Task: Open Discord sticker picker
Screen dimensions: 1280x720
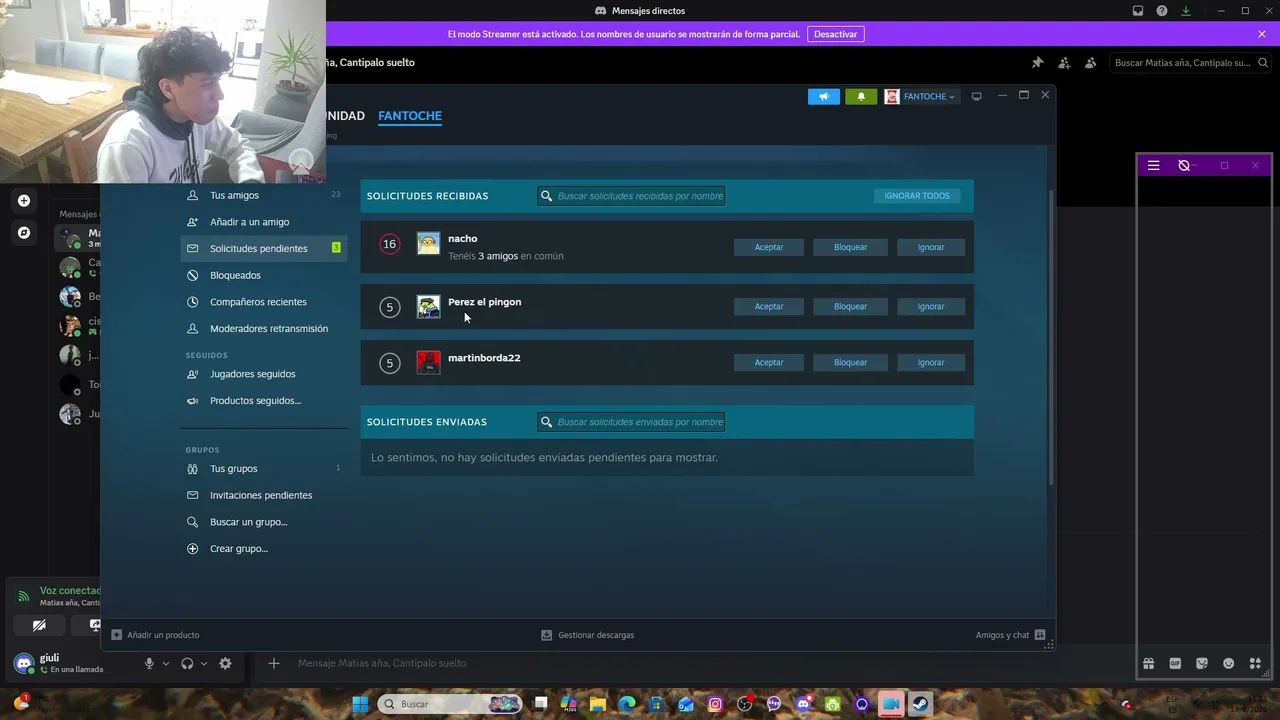Action: point(1202,664)
